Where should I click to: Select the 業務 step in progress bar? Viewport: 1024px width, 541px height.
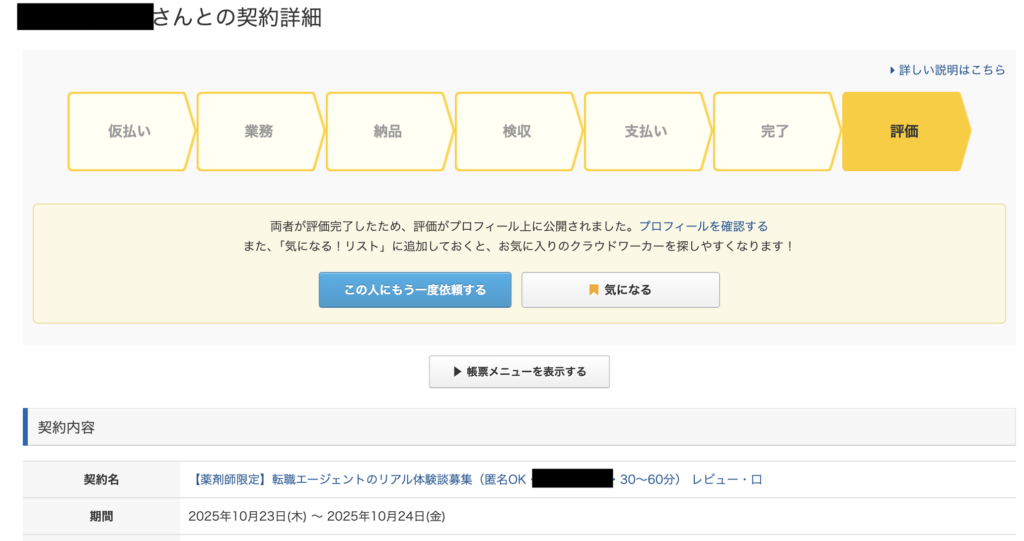point(259,132)
